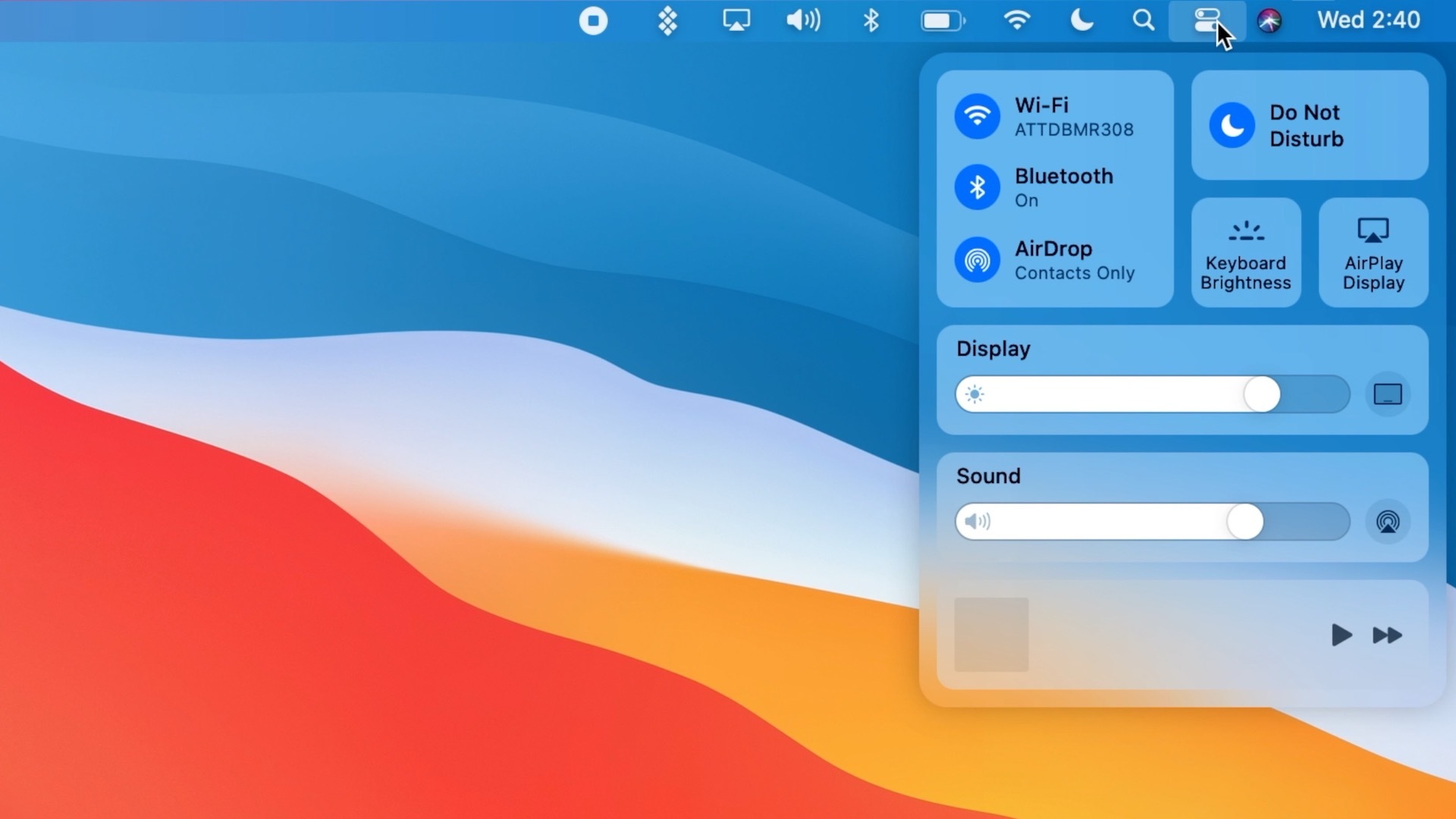Click the Control Center menu bar icon

tap(1205, 19)
